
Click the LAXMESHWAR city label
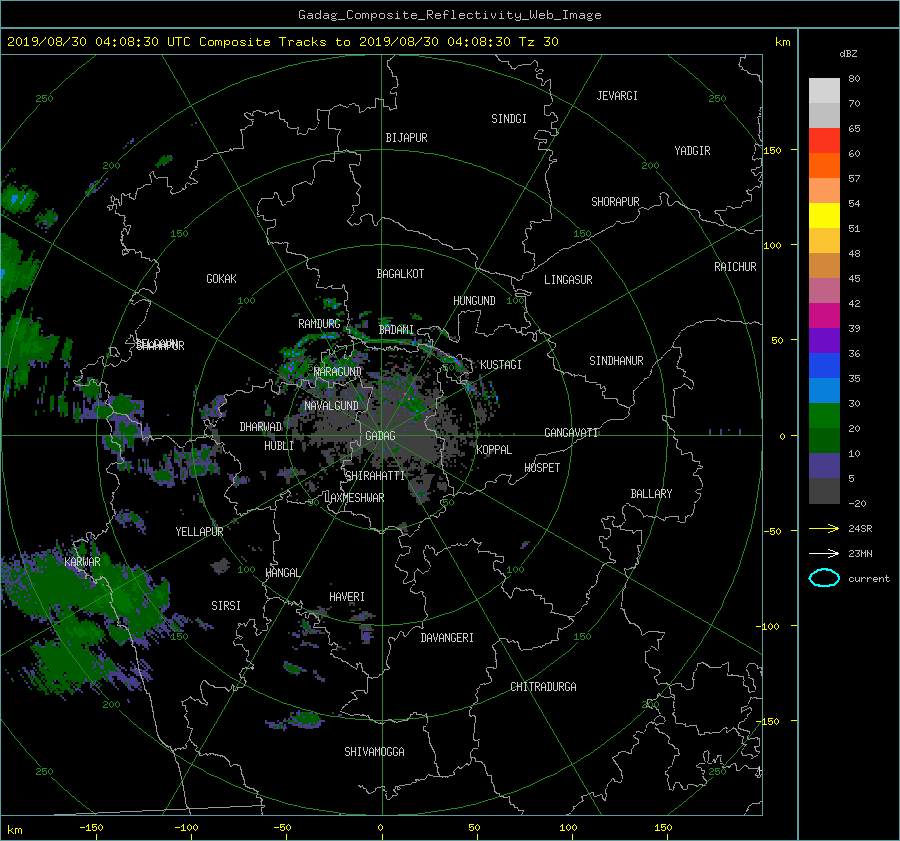354,498
